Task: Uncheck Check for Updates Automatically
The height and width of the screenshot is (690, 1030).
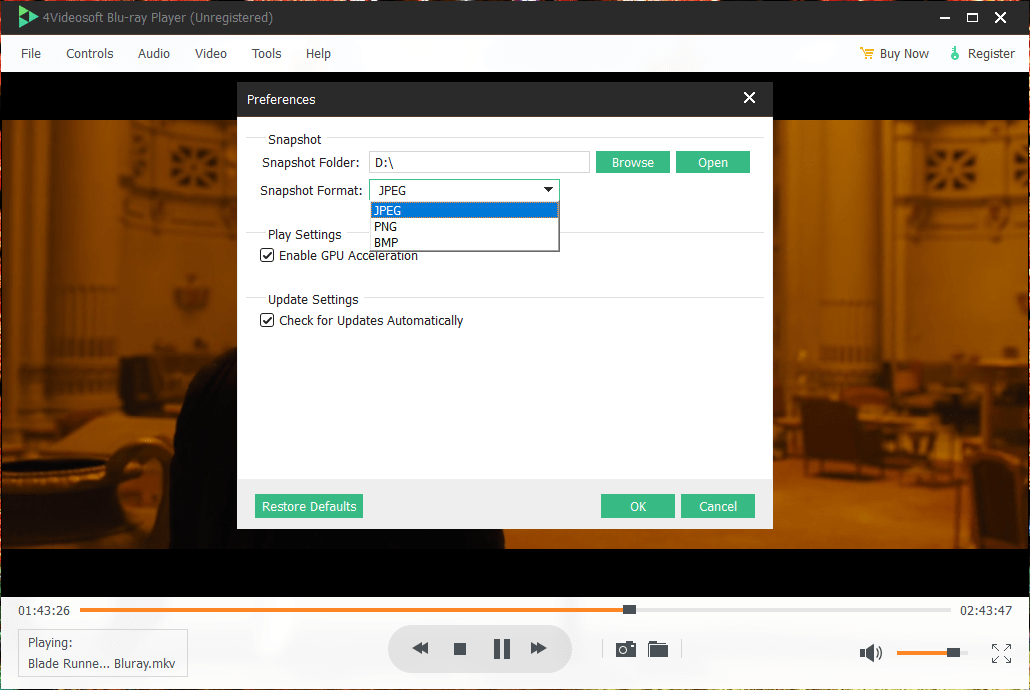Action: point(267,321)
